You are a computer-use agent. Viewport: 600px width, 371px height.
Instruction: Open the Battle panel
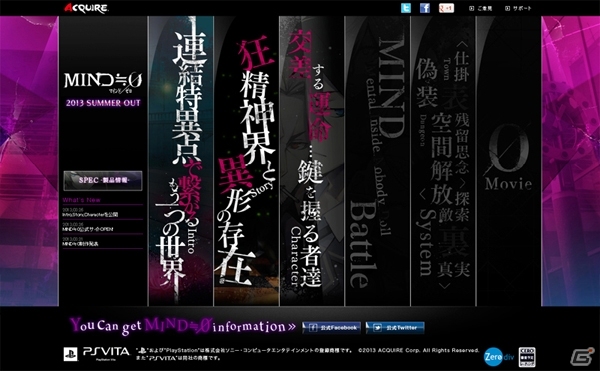tap(378, 161)
